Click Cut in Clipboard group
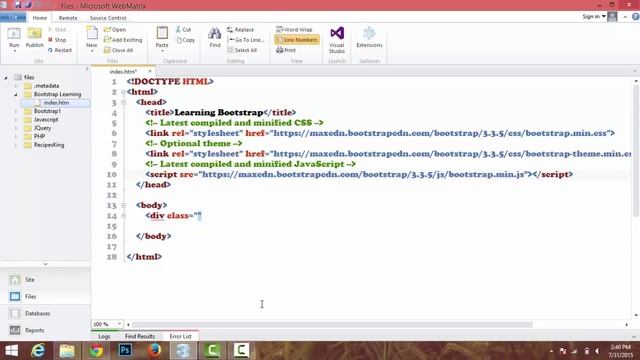The height and width of the screenshot is (360, 640). (183, 29)
